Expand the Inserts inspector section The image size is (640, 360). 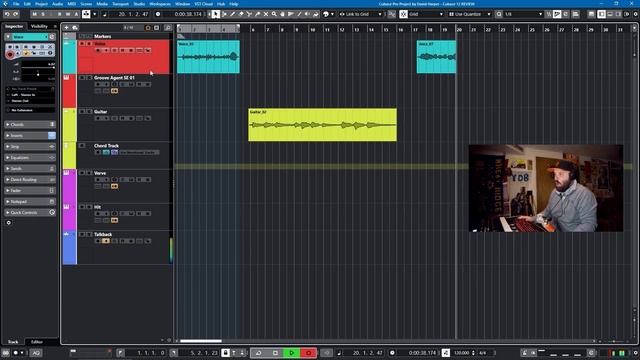pos(30,136)
